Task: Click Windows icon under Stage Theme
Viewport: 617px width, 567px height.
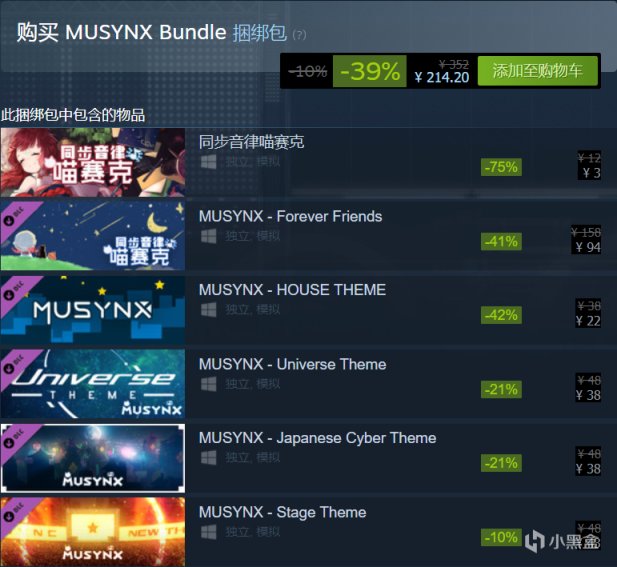Action: pyautogui.click(x=209, y=532)
